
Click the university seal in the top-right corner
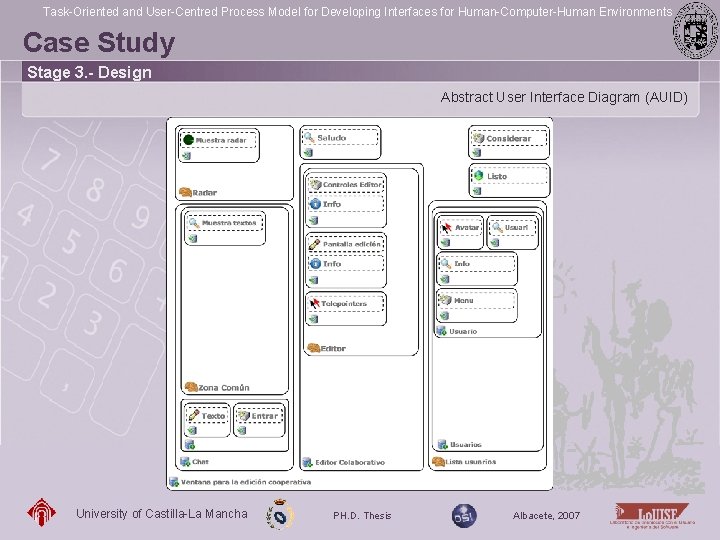click(695, 30)
